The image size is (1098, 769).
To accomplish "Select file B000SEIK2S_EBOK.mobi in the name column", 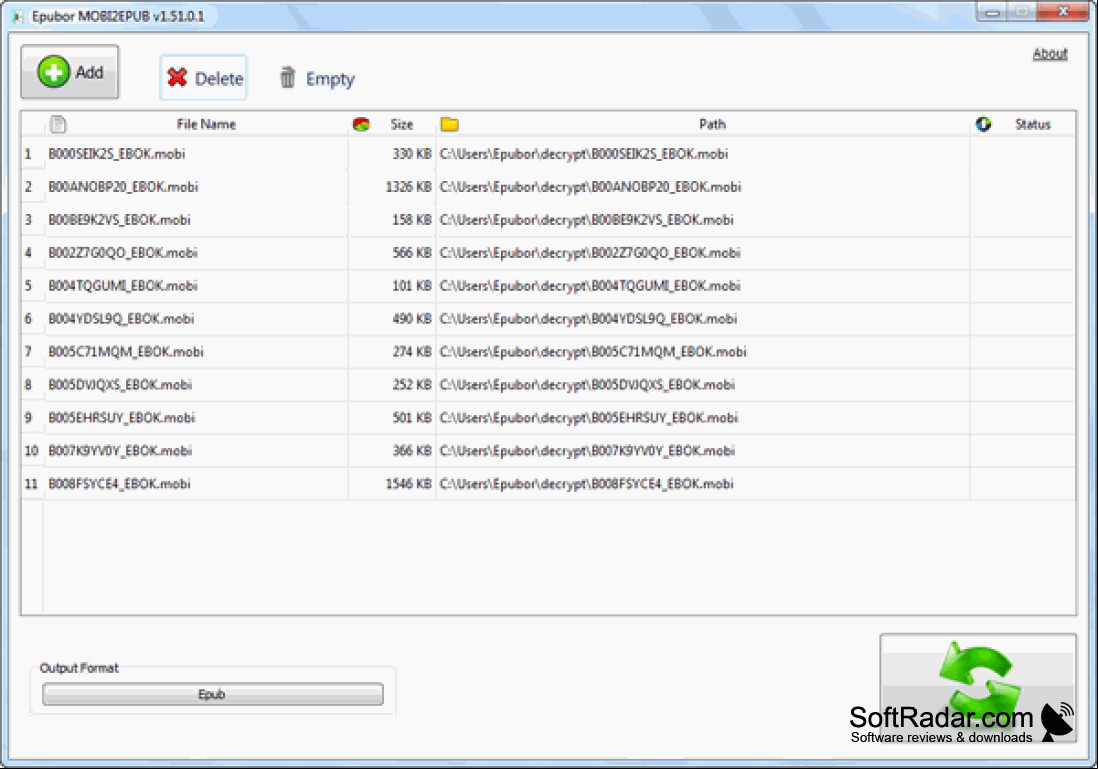I will [117, 154].
